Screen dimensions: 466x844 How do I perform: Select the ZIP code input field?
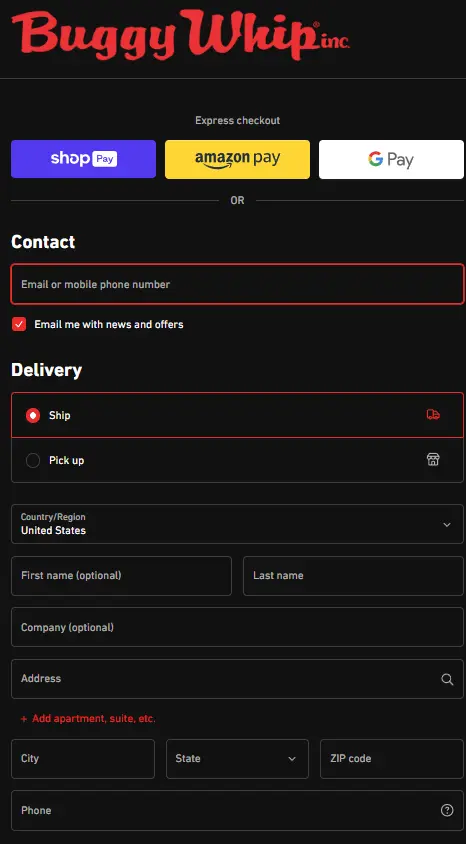392,758
